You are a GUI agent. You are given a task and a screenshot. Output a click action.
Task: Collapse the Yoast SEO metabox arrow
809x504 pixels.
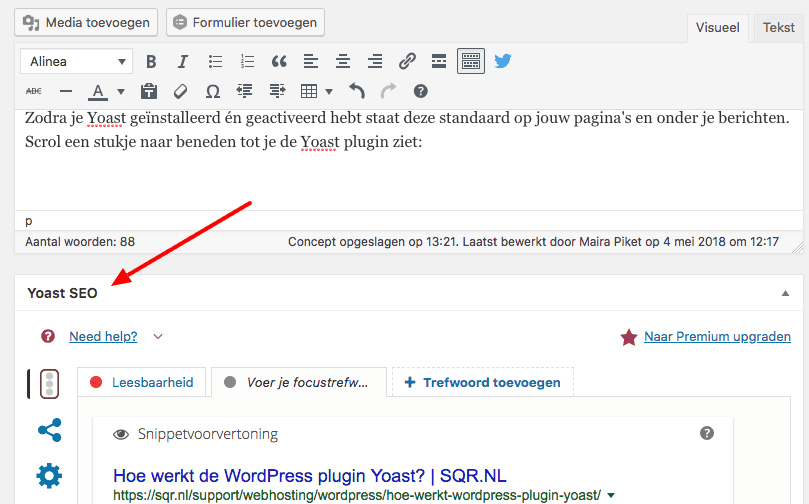[x=785, y=293]
